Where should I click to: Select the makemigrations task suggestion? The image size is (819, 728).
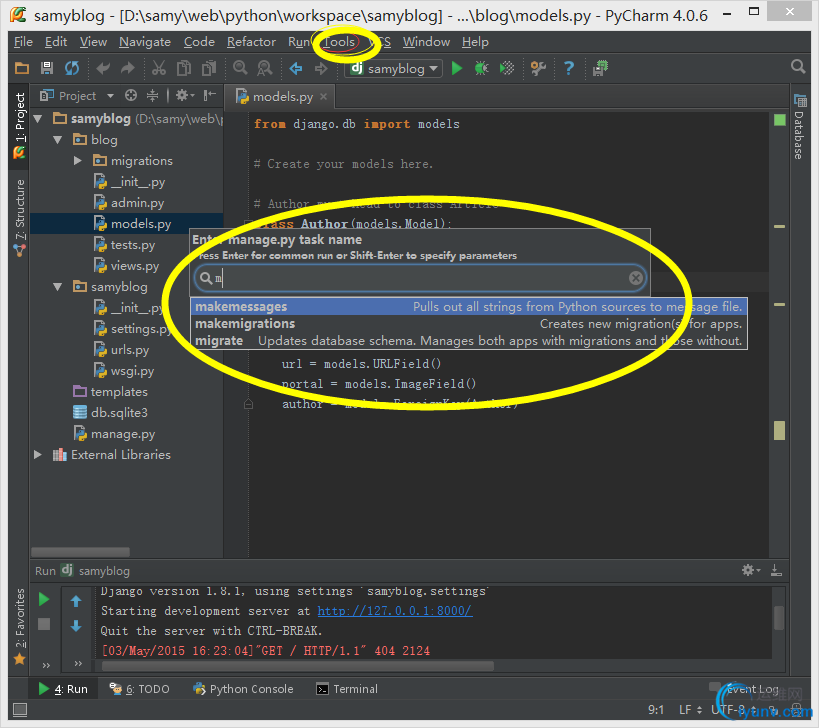469,324
